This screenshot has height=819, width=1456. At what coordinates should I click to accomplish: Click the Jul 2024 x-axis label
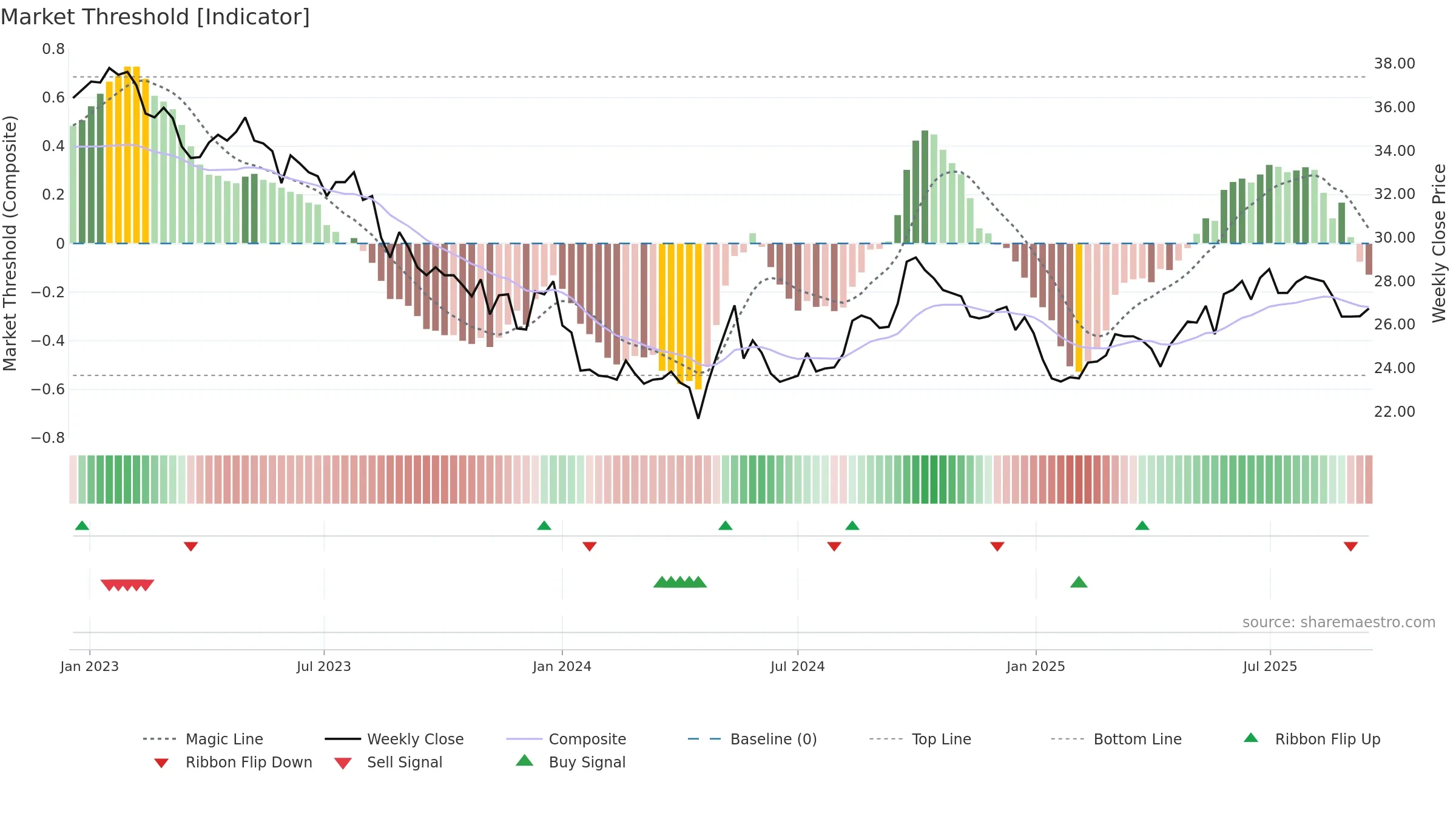click(x=798, y=666)
